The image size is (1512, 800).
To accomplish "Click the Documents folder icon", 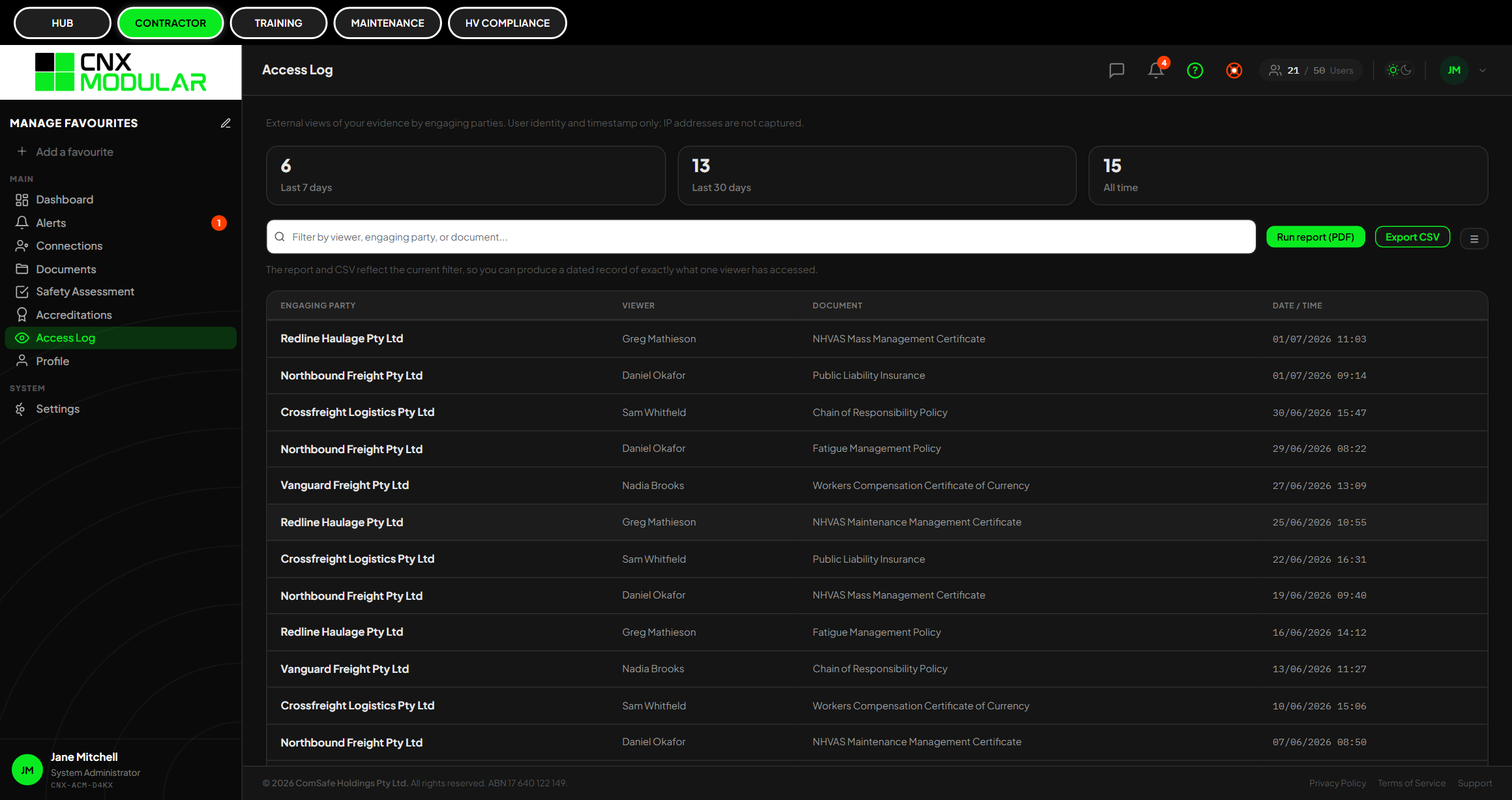I will (x=22, y=269).
